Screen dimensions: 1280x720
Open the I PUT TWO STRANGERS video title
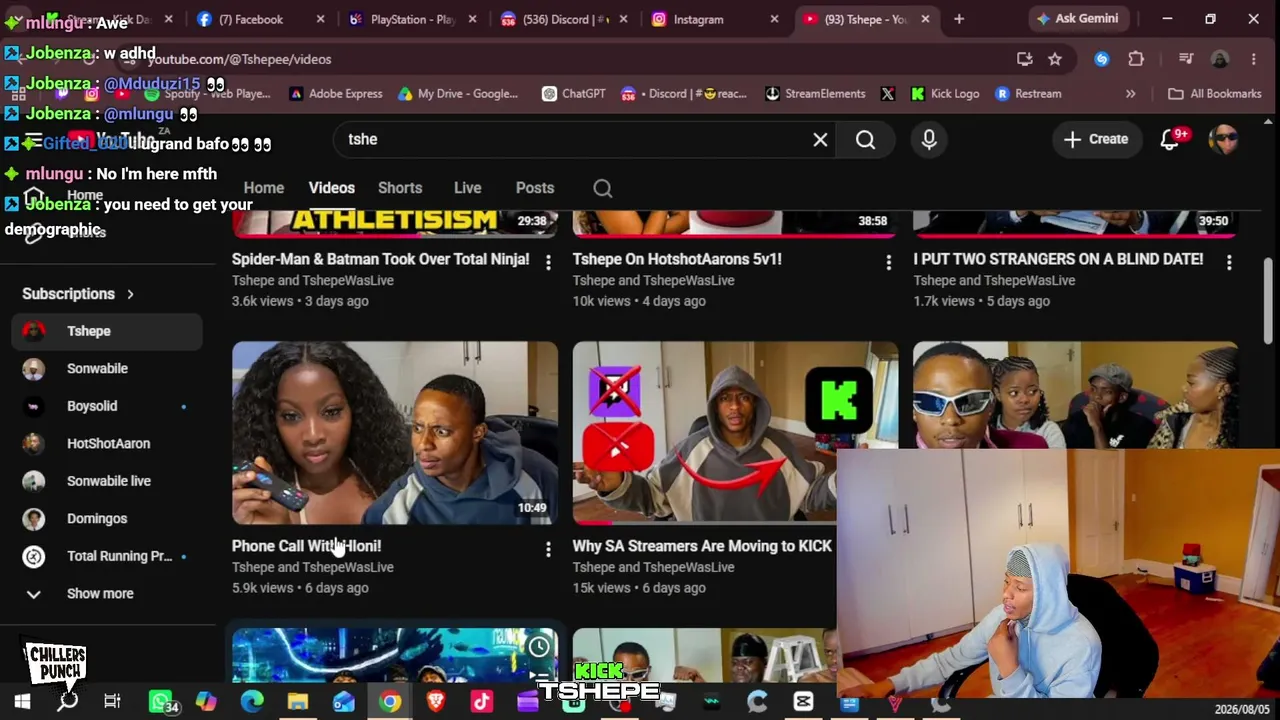[1058, 259]
